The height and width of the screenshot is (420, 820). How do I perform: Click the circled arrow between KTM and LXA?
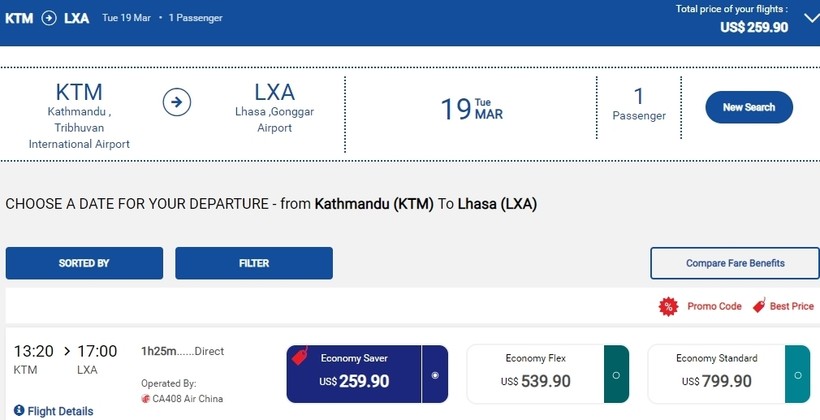177,102
